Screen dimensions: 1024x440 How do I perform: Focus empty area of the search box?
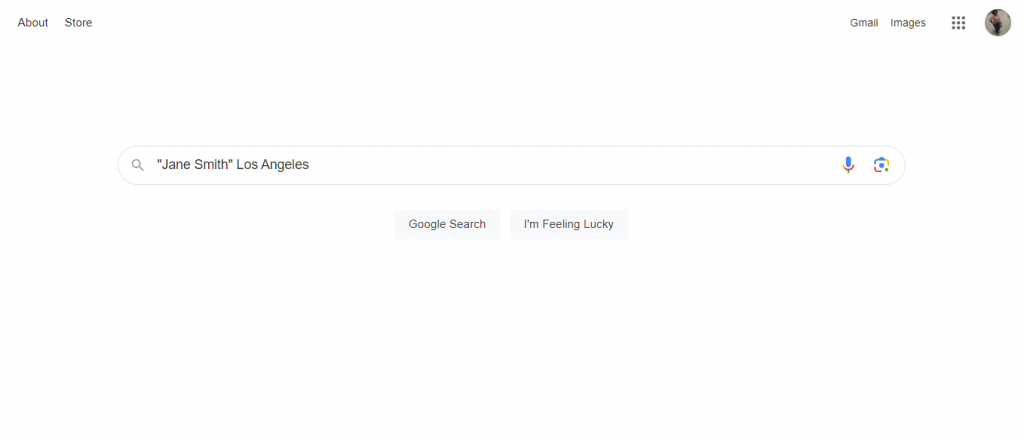[570, 165]
